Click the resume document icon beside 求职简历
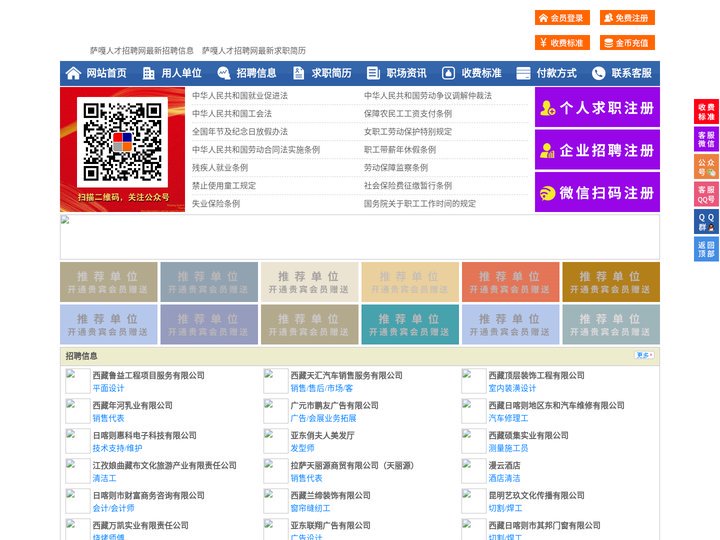 (x=298, y=73)
